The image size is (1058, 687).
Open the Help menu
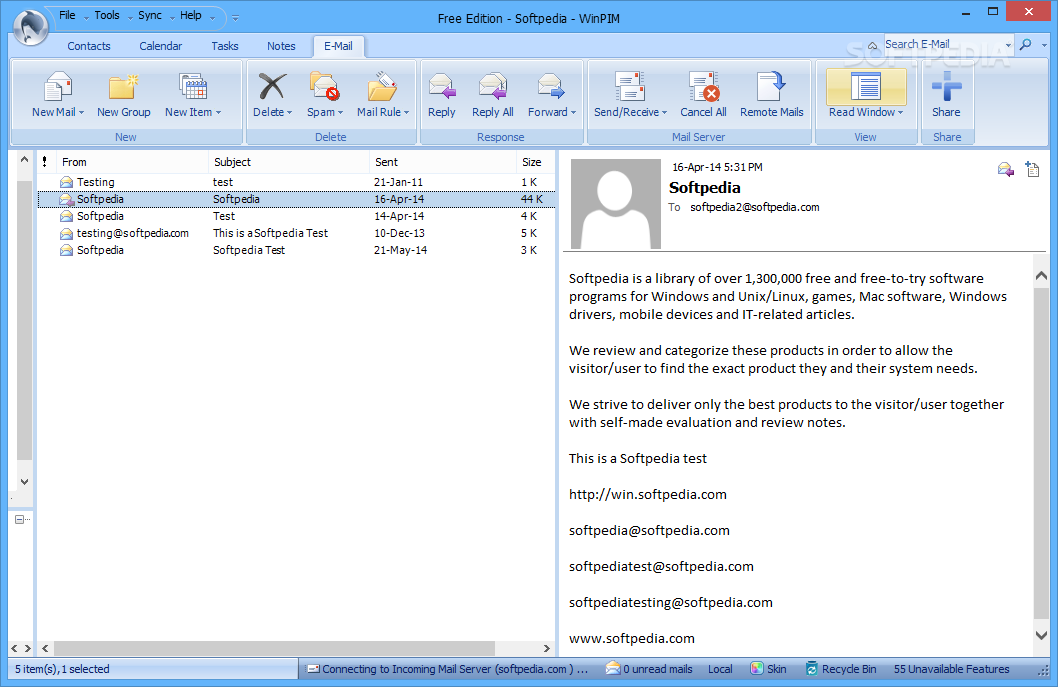(x=190, y=15)
